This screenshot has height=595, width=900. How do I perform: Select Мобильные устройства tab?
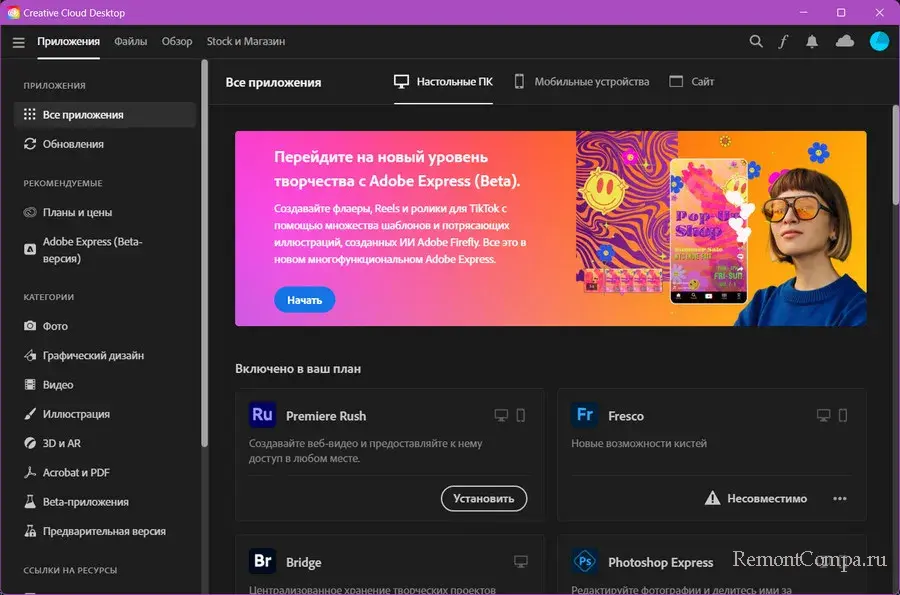point(581,81)
